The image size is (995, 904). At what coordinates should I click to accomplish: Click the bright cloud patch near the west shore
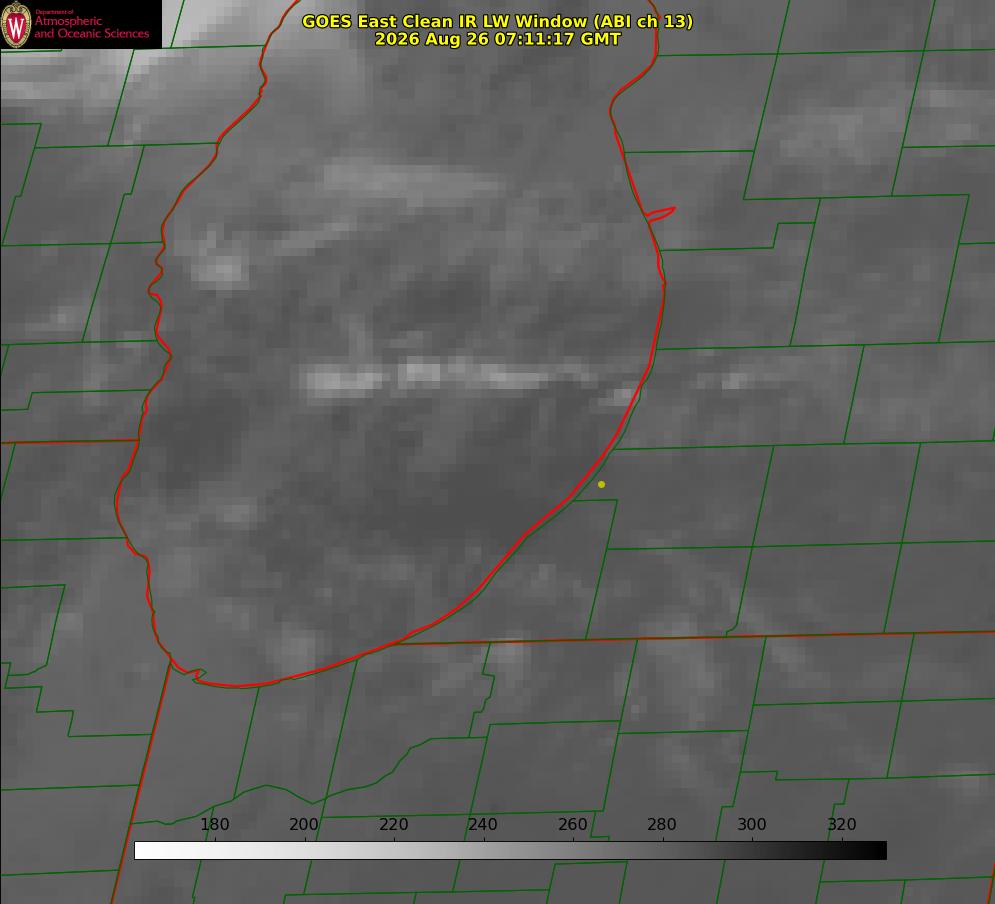tap(218, 268)
